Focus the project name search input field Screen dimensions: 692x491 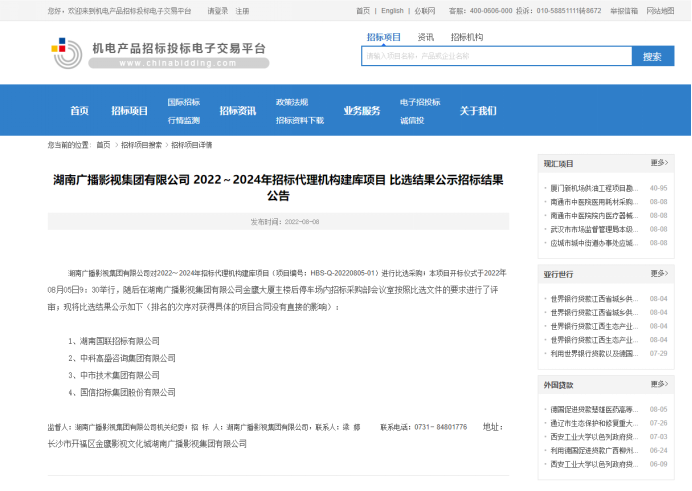click(496, 56)
